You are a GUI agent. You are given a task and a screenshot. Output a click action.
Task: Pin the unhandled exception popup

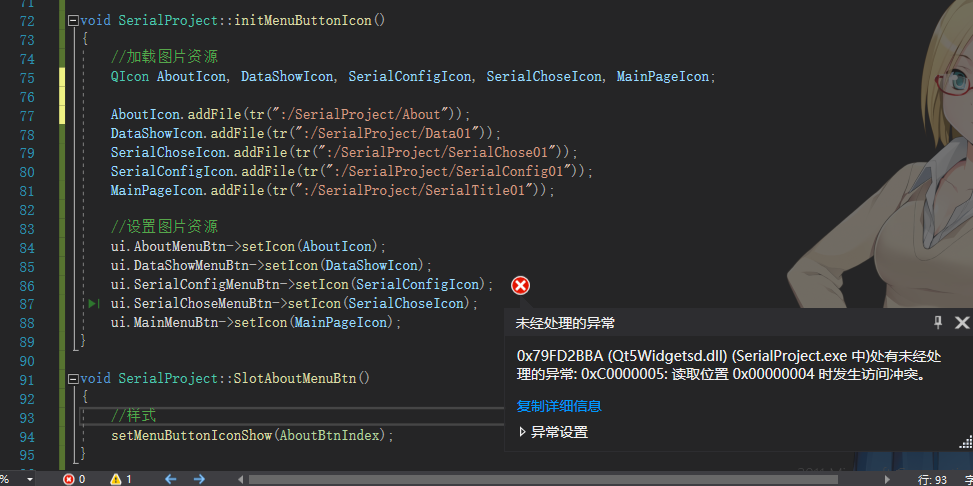[x=938, y=322]
